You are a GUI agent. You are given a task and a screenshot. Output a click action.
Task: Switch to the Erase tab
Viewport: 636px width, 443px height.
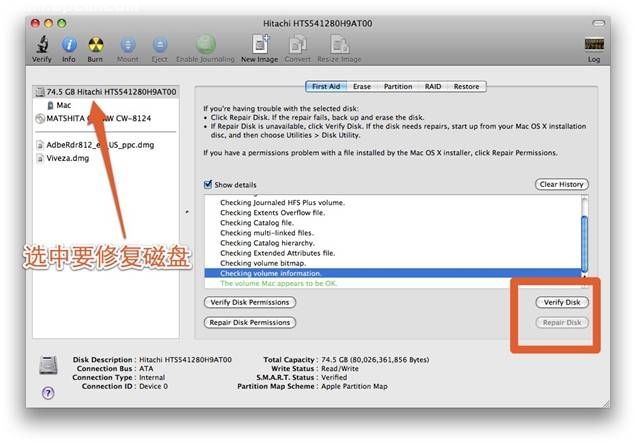click(362, 87)
